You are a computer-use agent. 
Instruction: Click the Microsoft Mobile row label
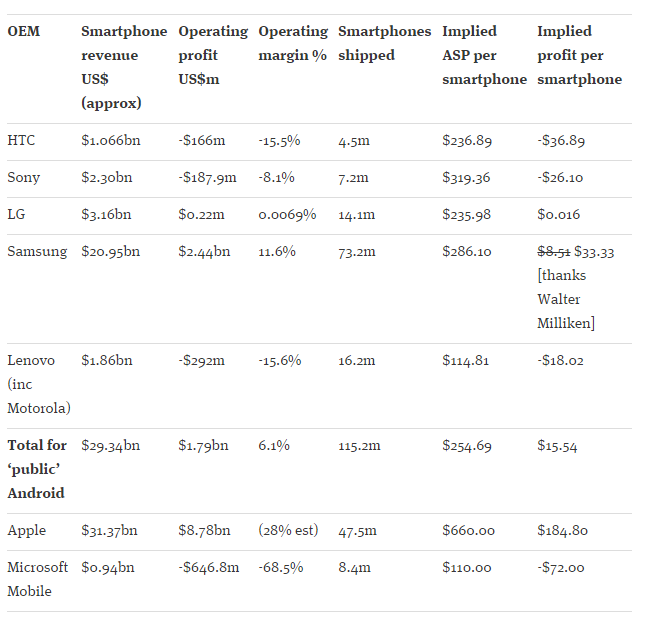point(38,579)
